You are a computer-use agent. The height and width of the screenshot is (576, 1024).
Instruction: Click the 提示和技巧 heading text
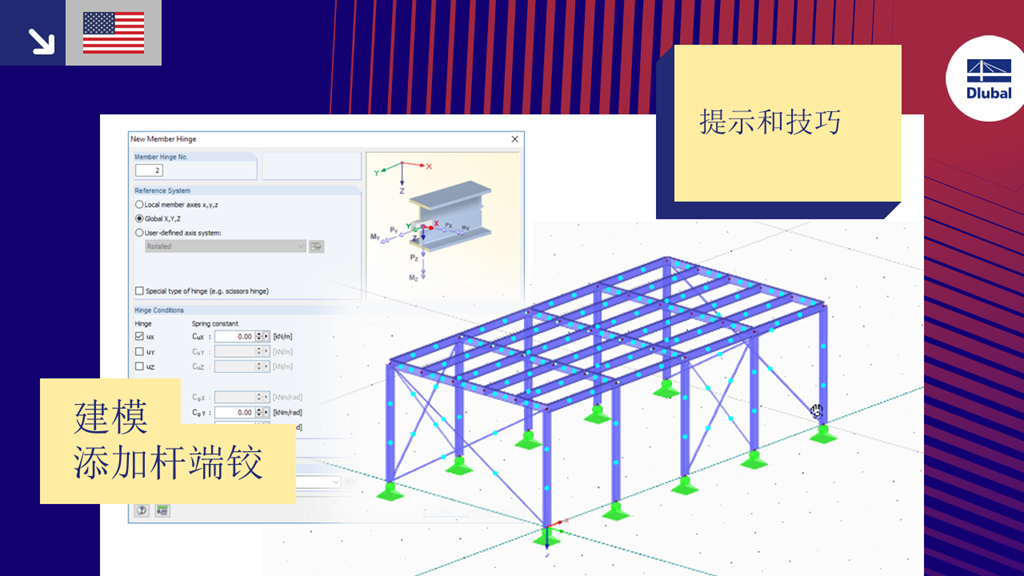[x=771, y=122]
